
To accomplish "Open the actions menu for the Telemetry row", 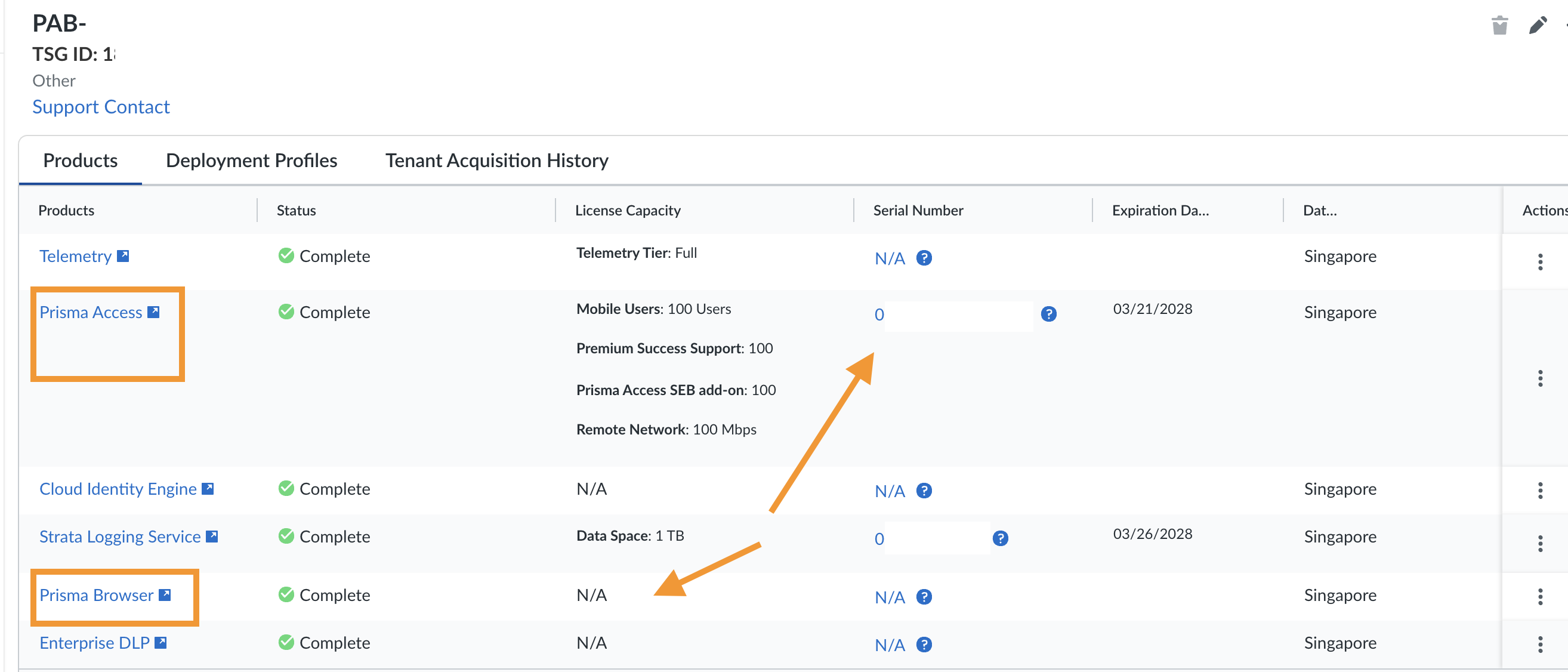I will (x=1540, y=262).
